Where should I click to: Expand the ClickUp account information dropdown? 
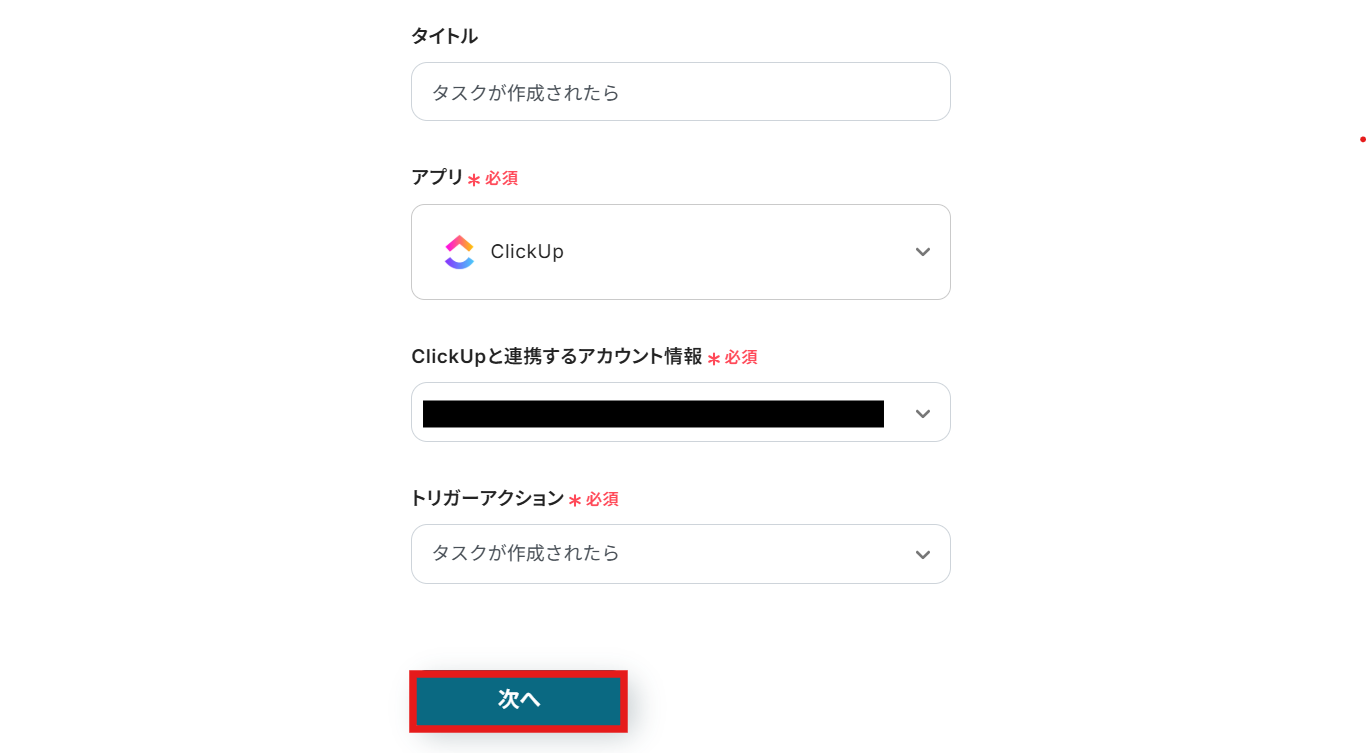[x=680, y=412]
